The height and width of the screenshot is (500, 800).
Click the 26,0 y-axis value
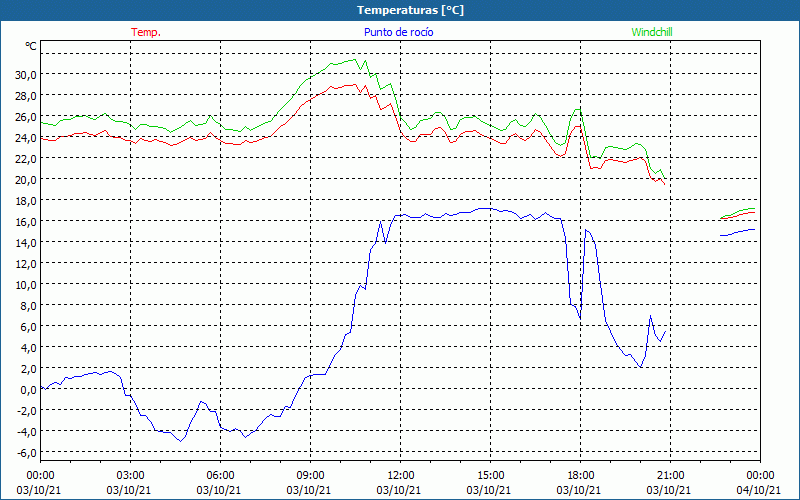pos(26,116)
